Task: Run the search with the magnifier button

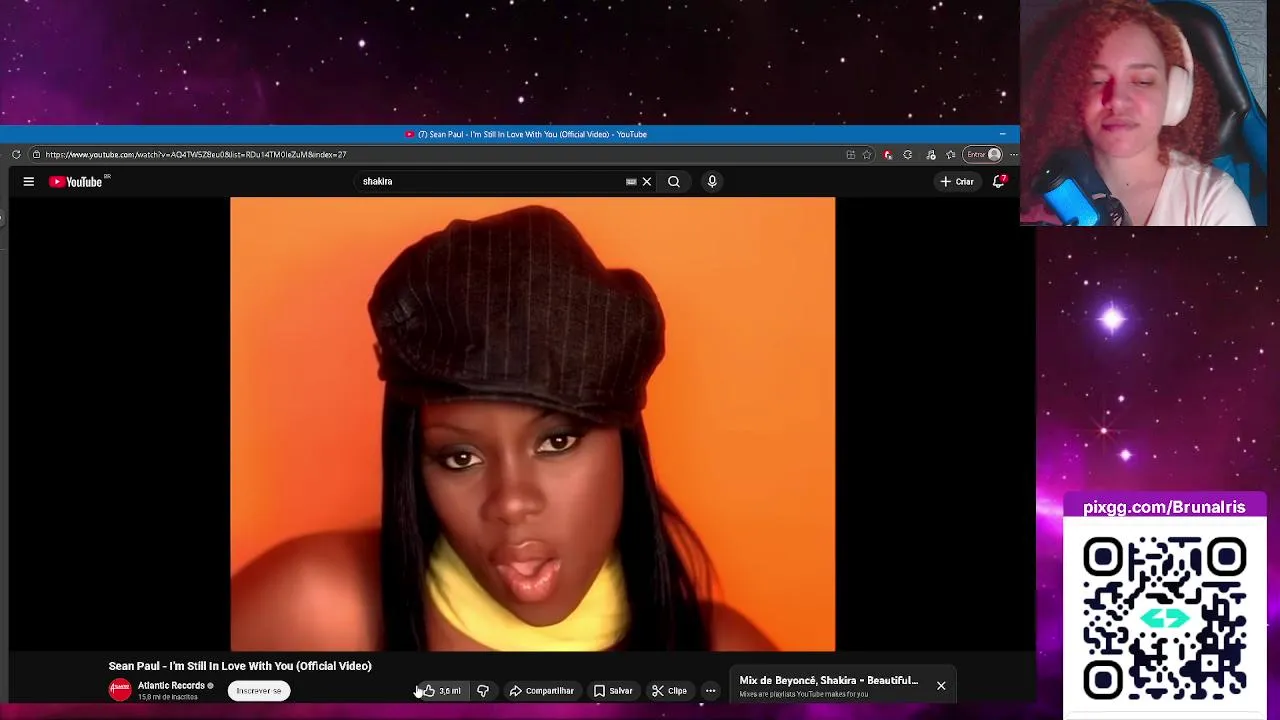Action: pyautogui.click(x=674, y=181)
